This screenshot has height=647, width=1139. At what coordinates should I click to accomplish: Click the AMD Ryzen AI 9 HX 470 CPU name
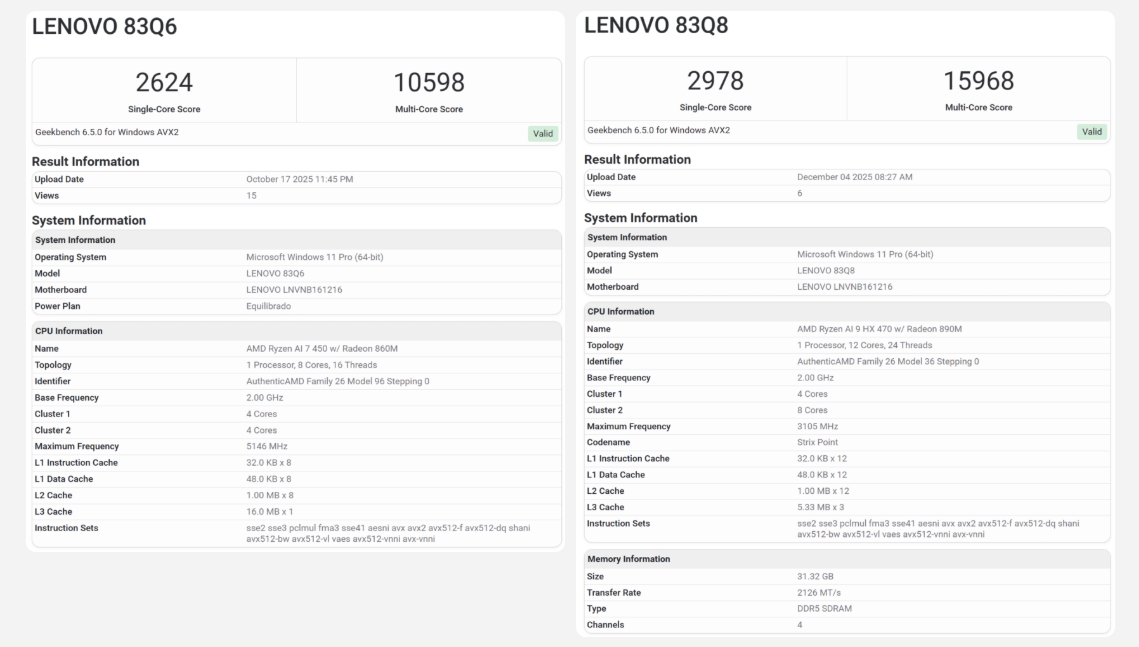click(x=879, y=329)
